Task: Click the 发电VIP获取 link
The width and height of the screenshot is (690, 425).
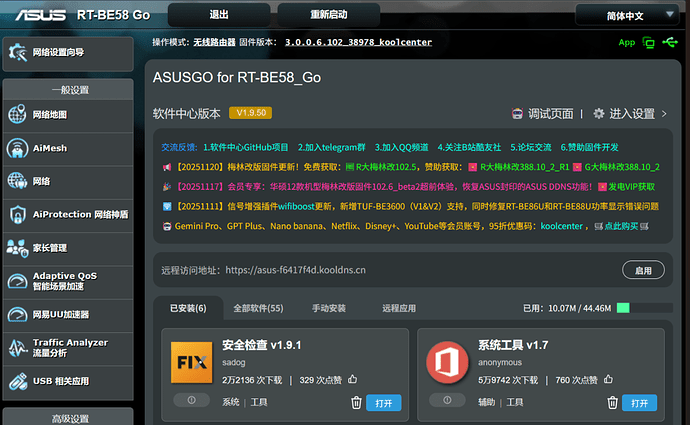Action: coord(631,187)
